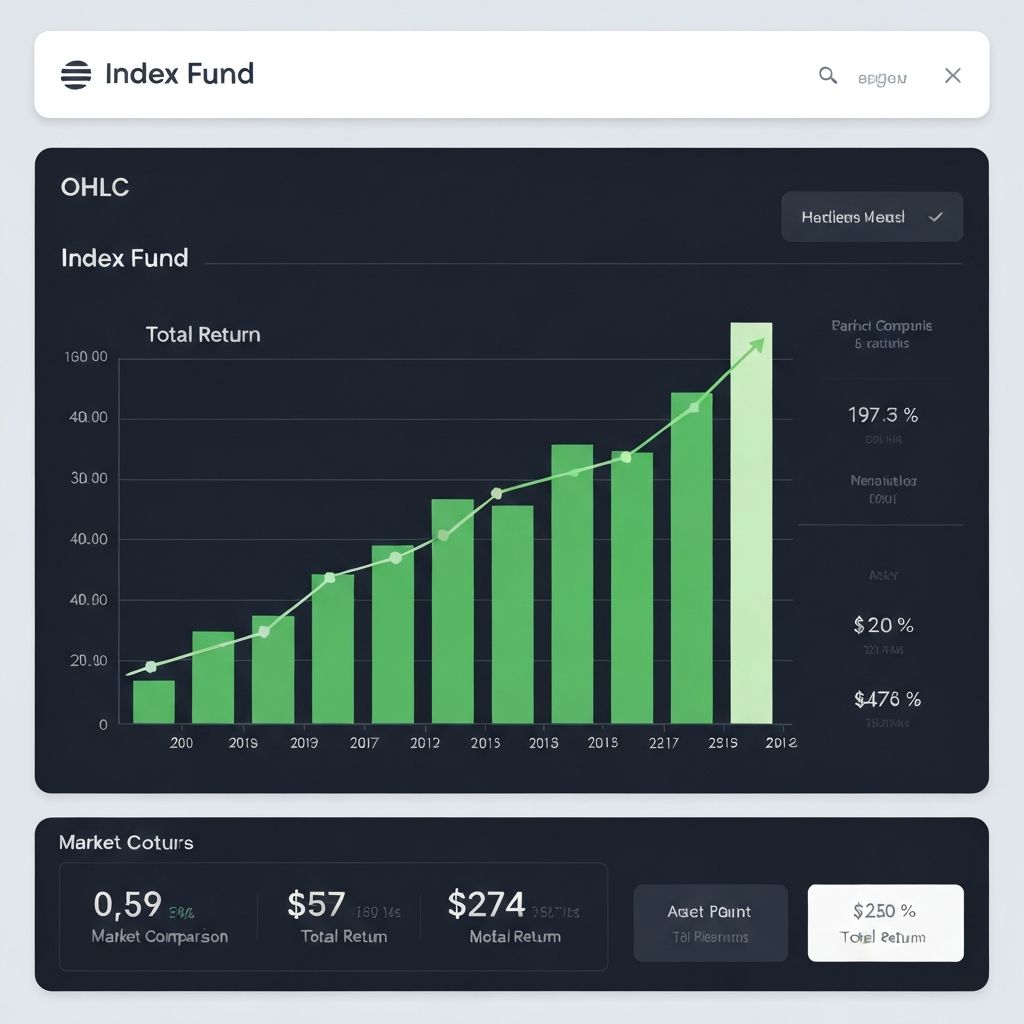Screen dimensions: 1024x1024
Task: Click the upward trend arrow on the chart
Action: tap(758, 343)
